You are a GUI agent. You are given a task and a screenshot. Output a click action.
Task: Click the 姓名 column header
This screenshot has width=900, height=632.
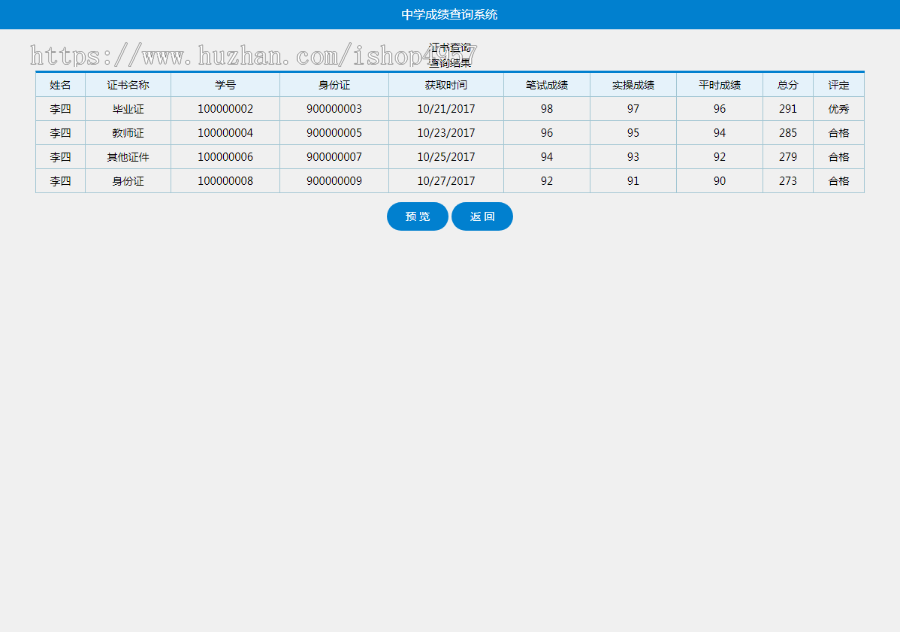[60, 85]
